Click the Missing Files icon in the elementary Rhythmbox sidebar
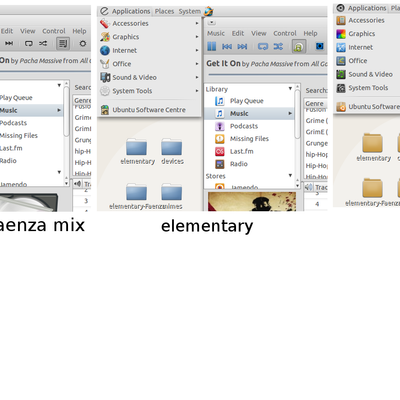Screen dimensions: 400x400 pyautogui.click(x=219, y=139)
